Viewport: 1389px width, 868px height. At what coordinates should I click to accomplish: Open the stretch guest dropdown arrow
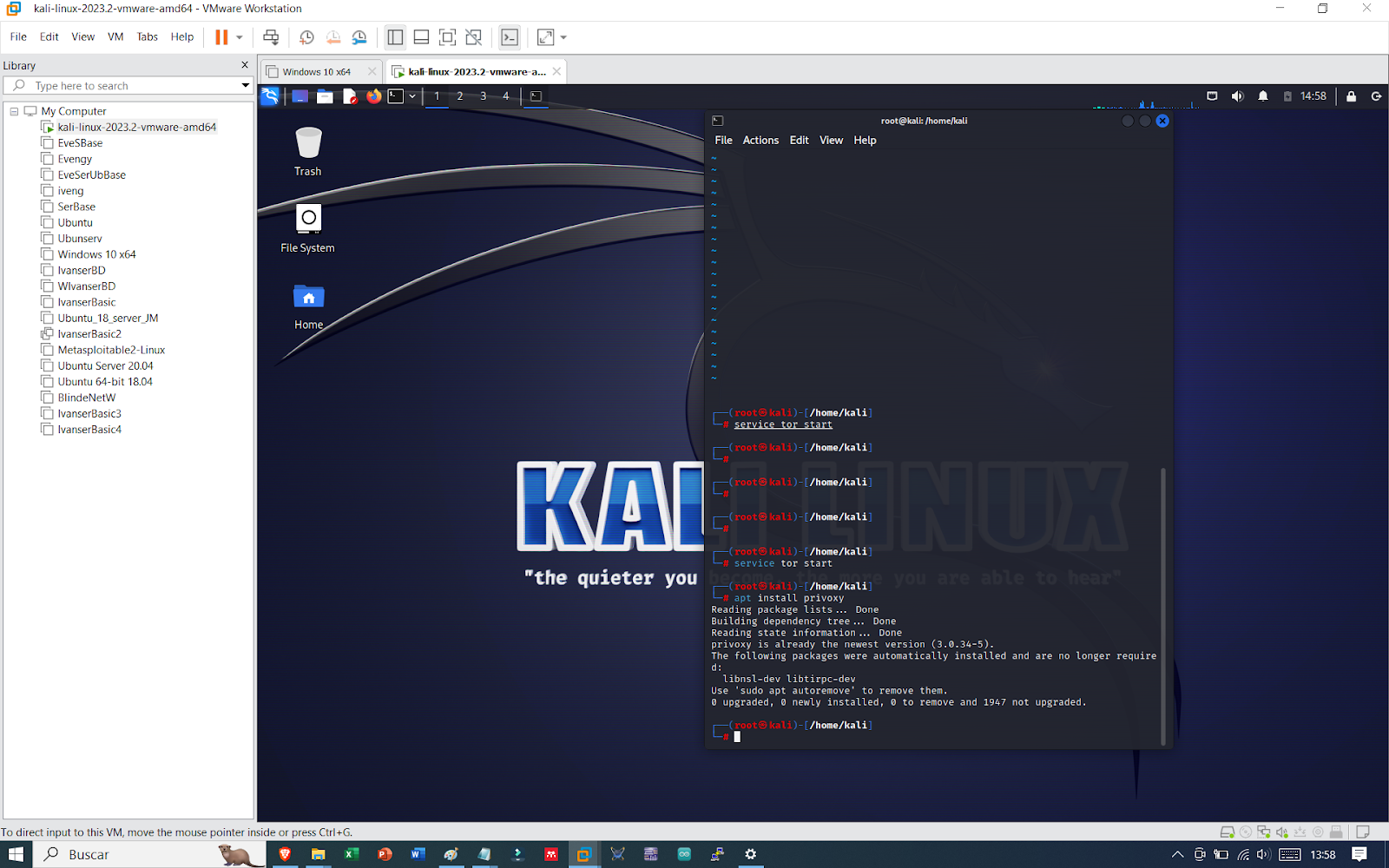pos(563,37)
